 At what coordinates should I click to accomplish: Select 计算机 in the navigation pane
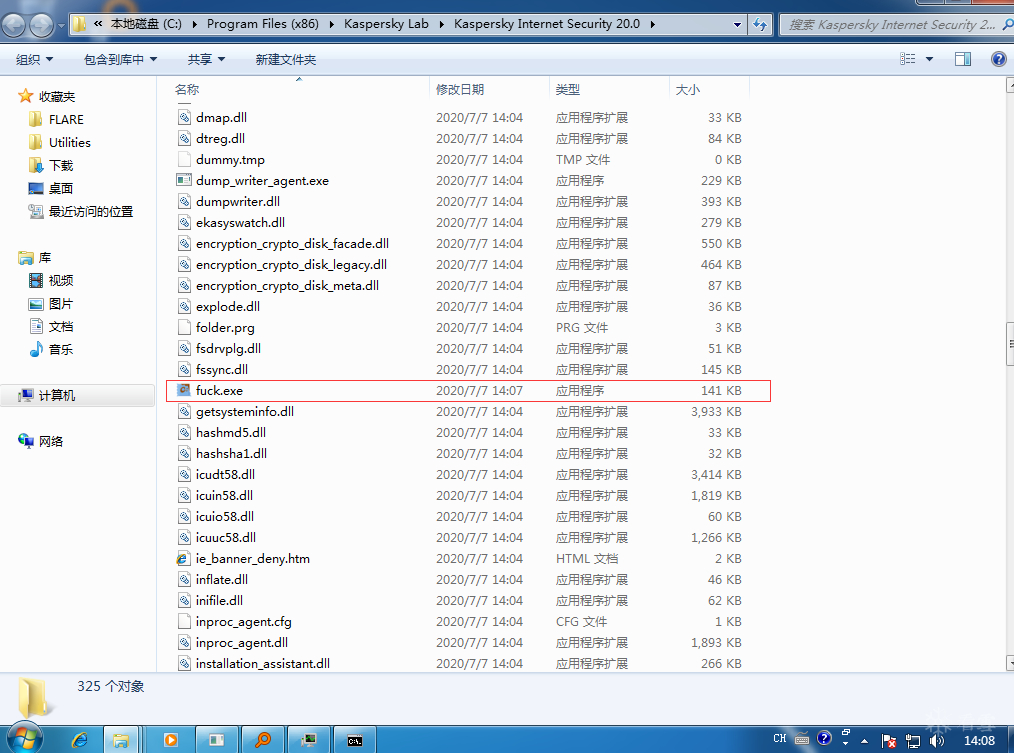tap(56, 395)
